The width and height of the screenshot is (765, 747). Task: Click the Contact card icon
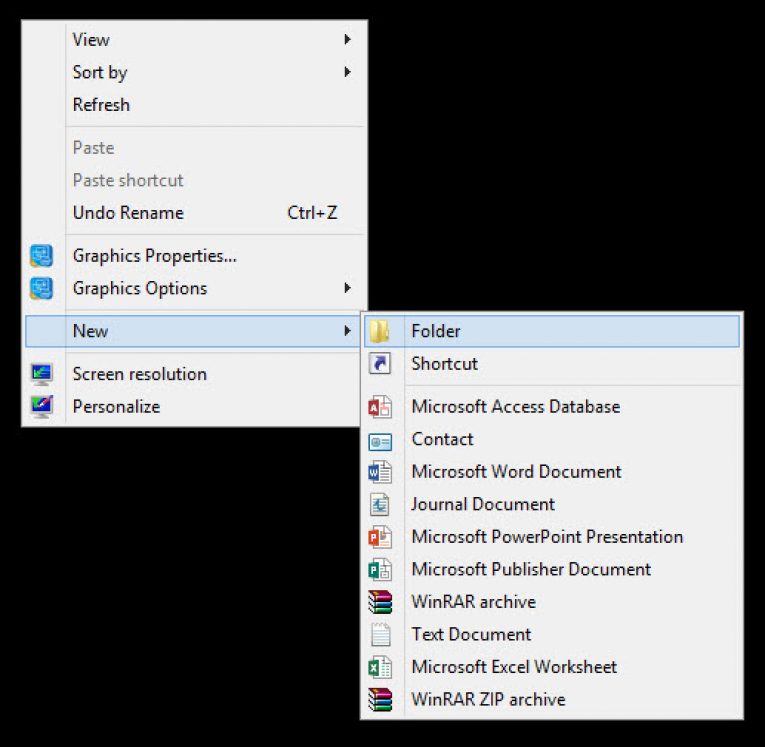[x=380, y=442]
